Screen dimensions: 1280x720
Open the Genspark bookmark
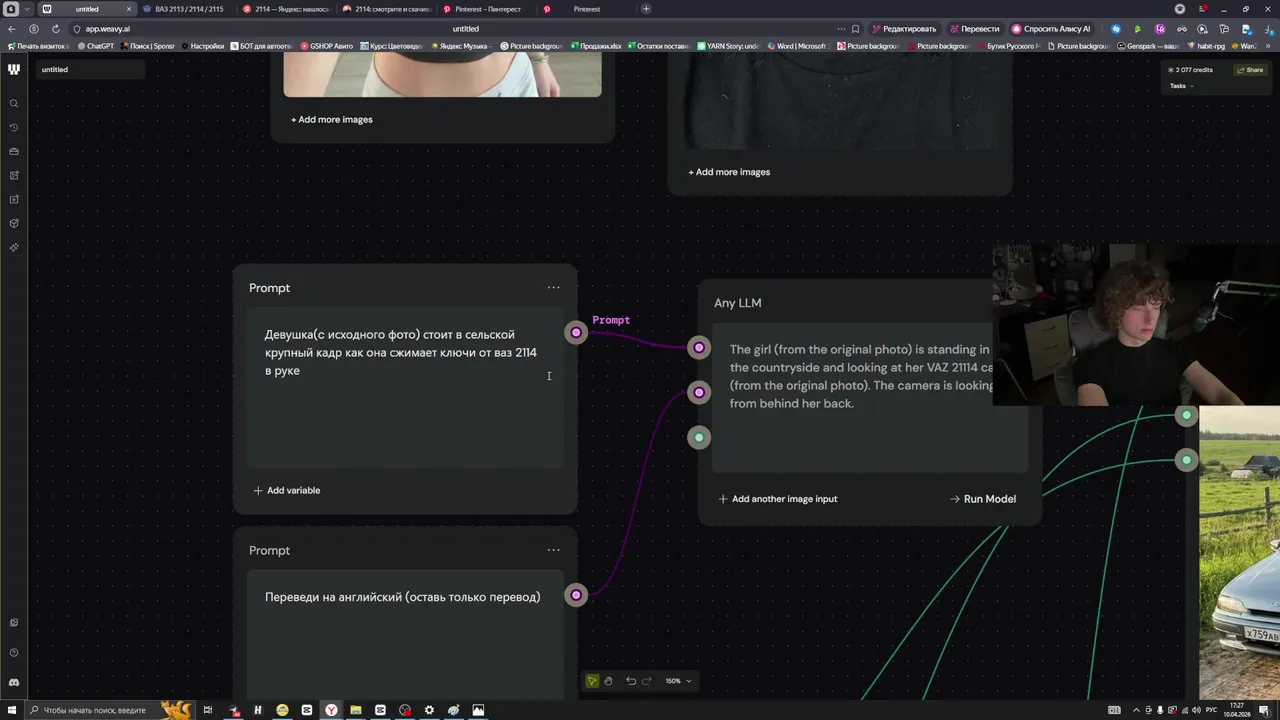(x=1148, y=46)
